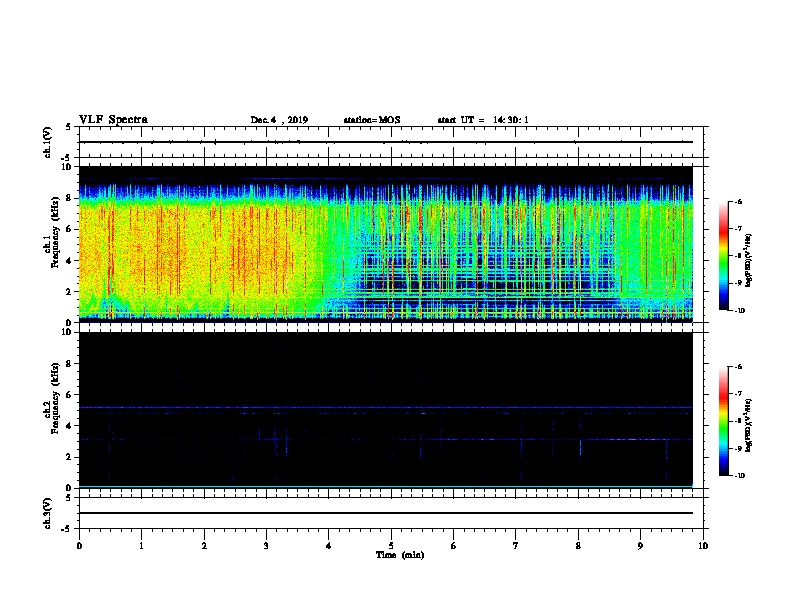The width and height of the screenshot is (792, 612).
Task: Click the time axis tick label '5'
Action: [x=391, y=545]
